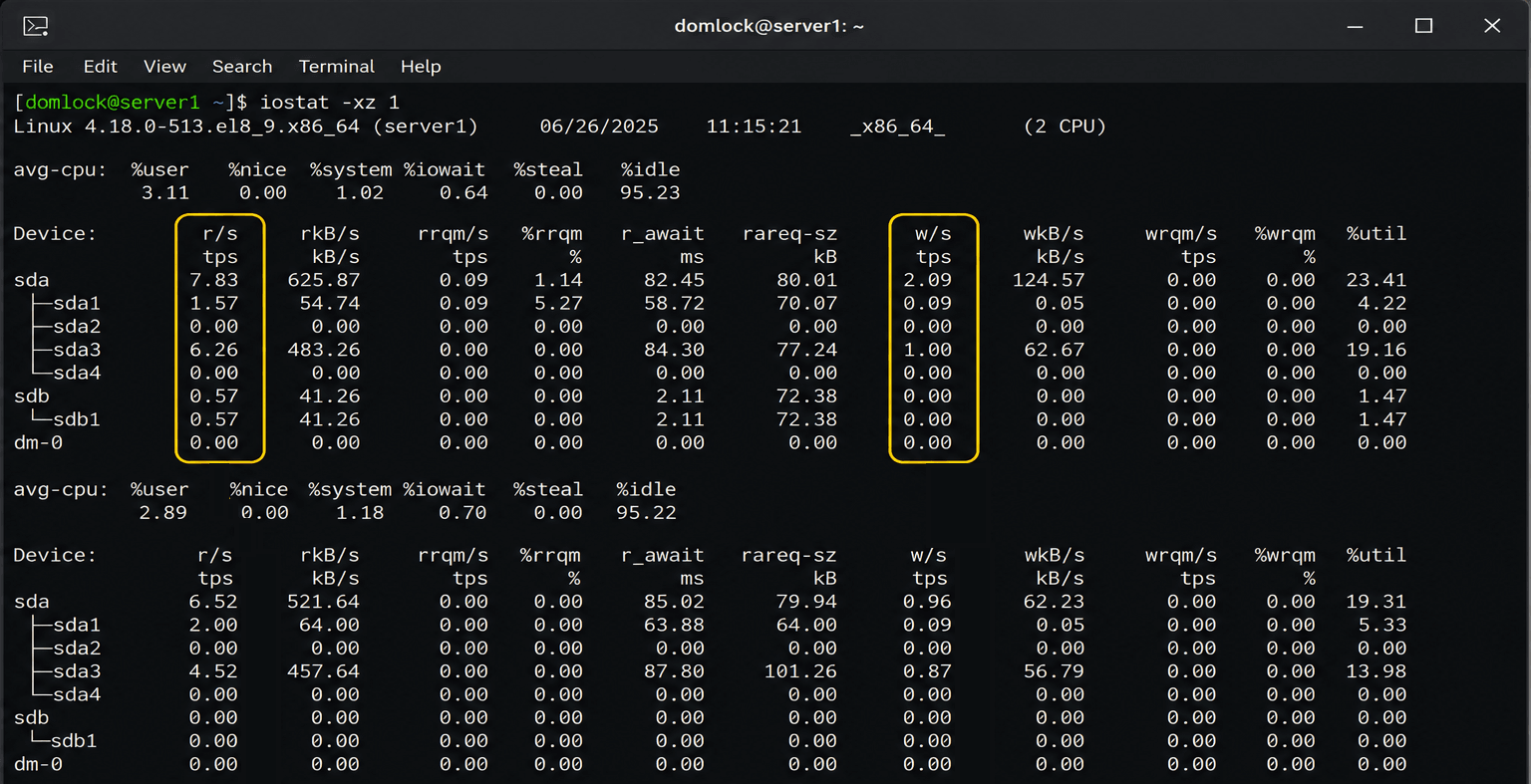The width and height of the screenshot is (1531, 784).
Task: Click the sda rkB/s value 625.87
Action: click(x=324, y=281)
